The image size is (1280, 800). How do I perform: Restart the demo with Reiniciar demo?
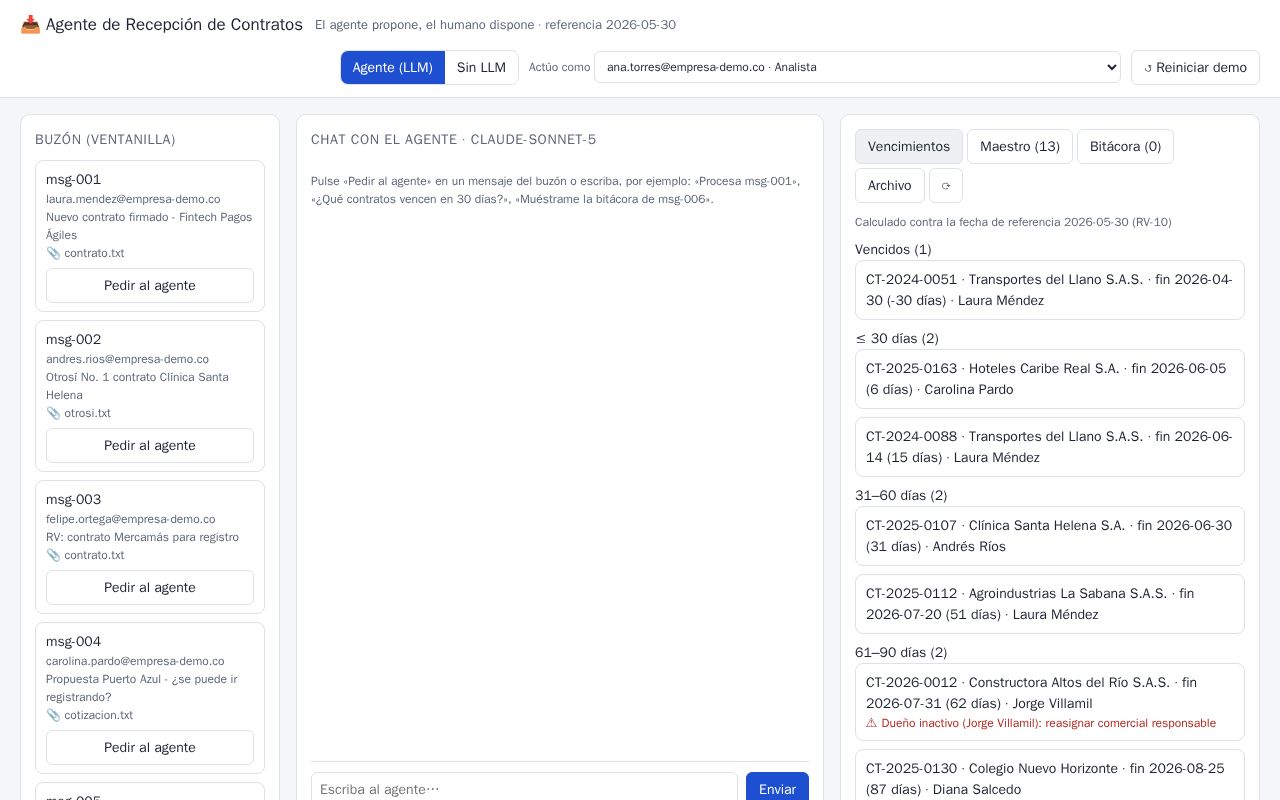1195,68
